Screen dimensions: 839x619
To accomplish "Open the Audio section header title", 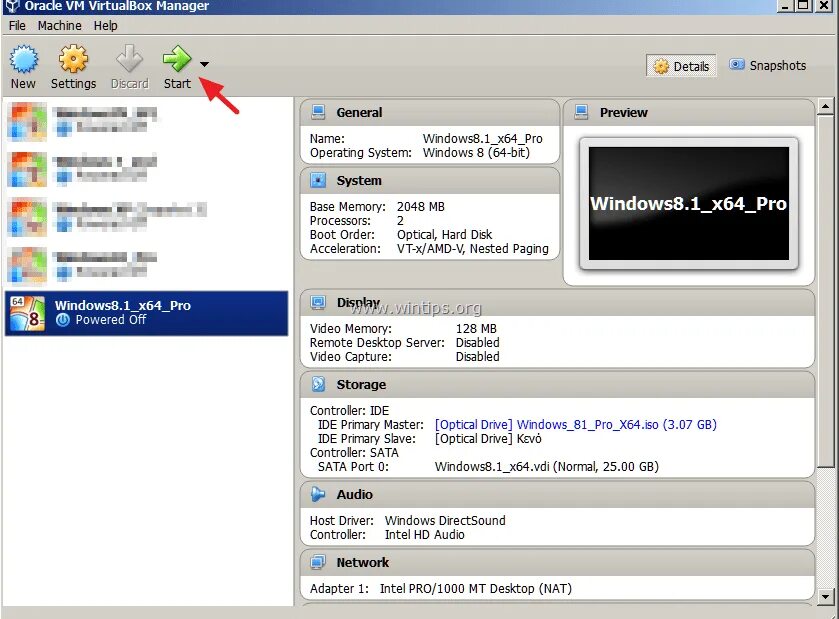I will 354,494.
